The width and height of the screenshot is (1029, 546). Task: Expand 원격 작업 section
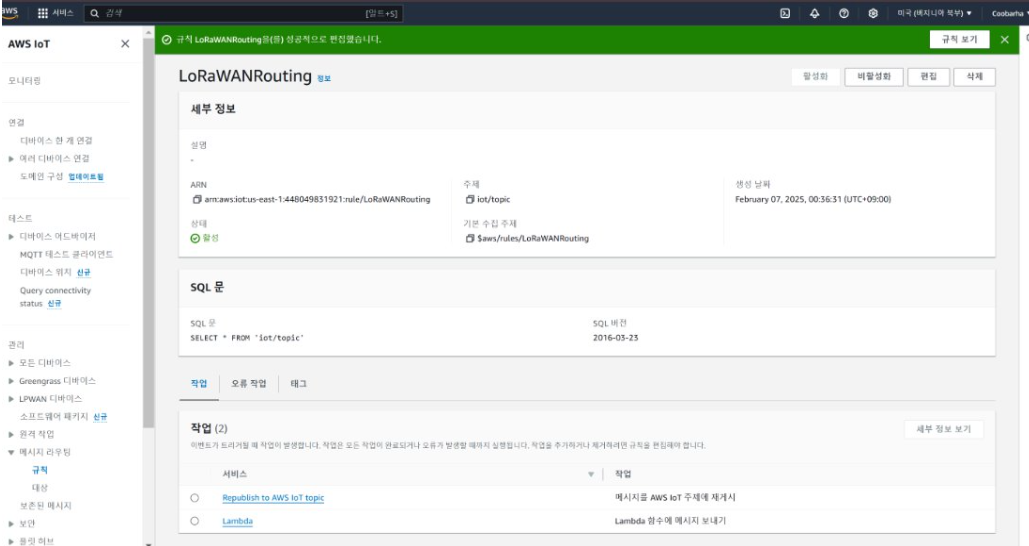pos(11,434)
